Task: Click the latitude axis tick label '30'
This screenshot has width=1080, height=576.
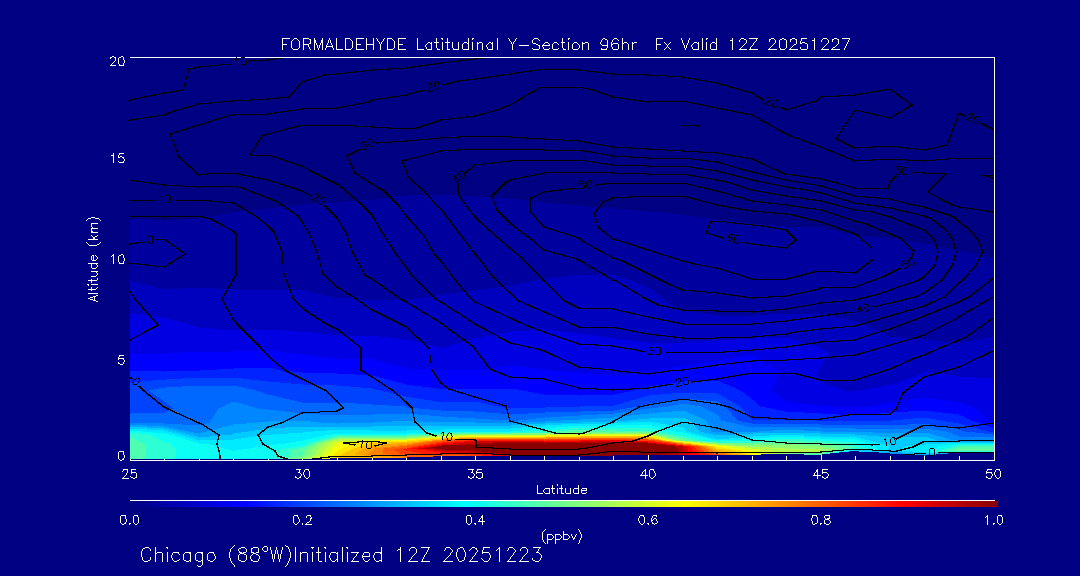Action: 302,474
